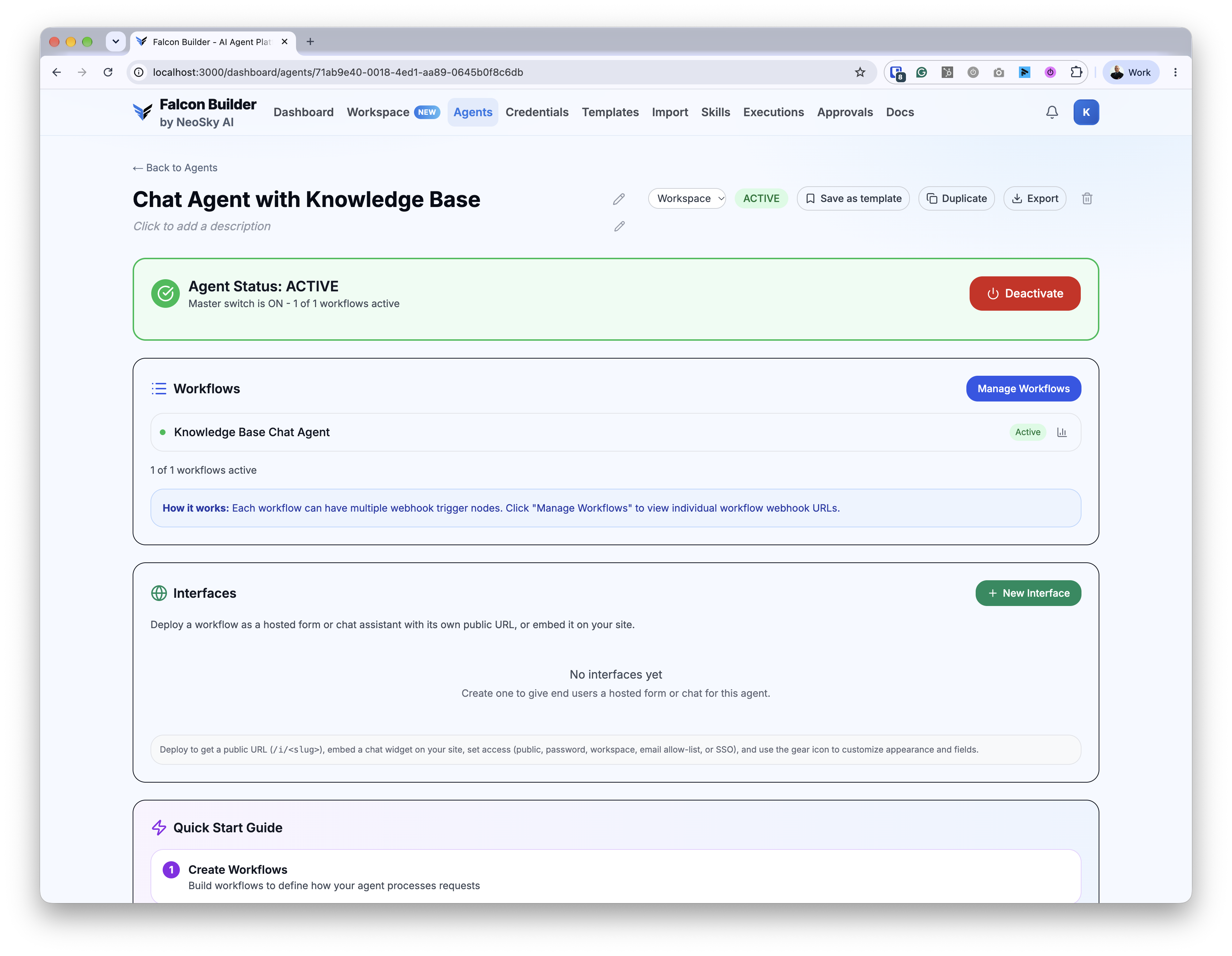View site information icon in address bar
The image size is (1232, 956).
pyautogui.click(x=139, y=72)
